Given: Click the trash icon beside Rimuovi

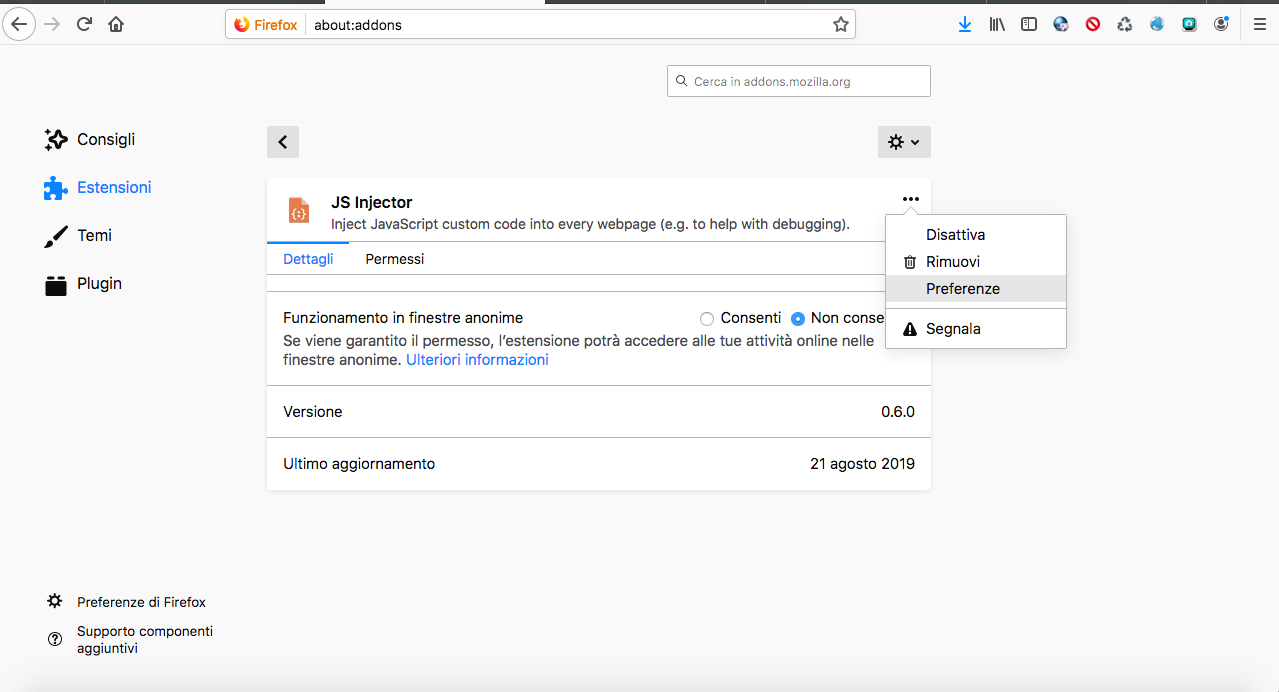Looking at the screenshot, I should (910, 262).
